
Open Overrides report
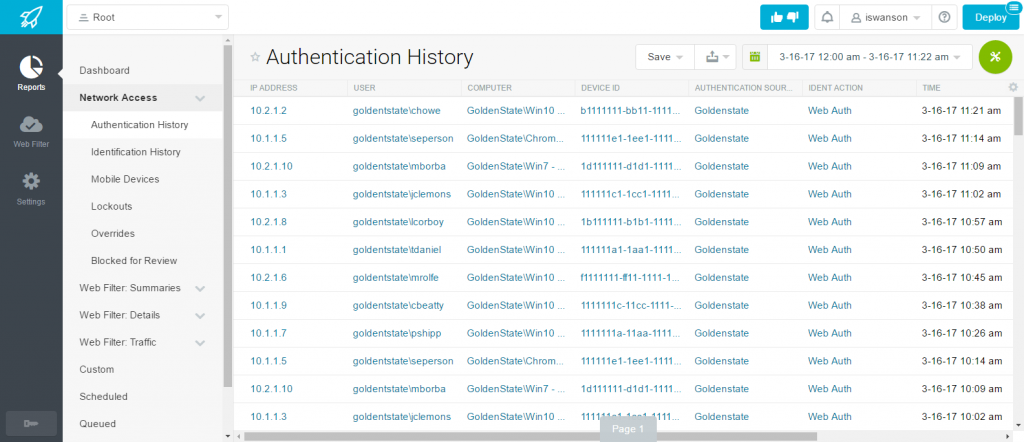pyautogui.click(x=112, y=234)
